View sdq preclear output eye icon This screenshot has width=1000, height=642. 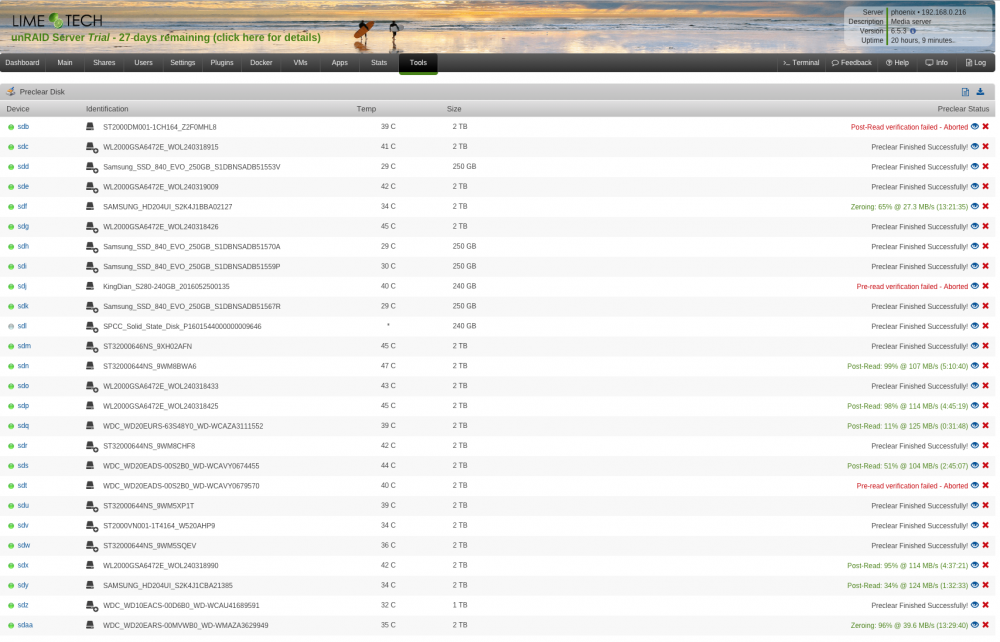pos(974,426)
